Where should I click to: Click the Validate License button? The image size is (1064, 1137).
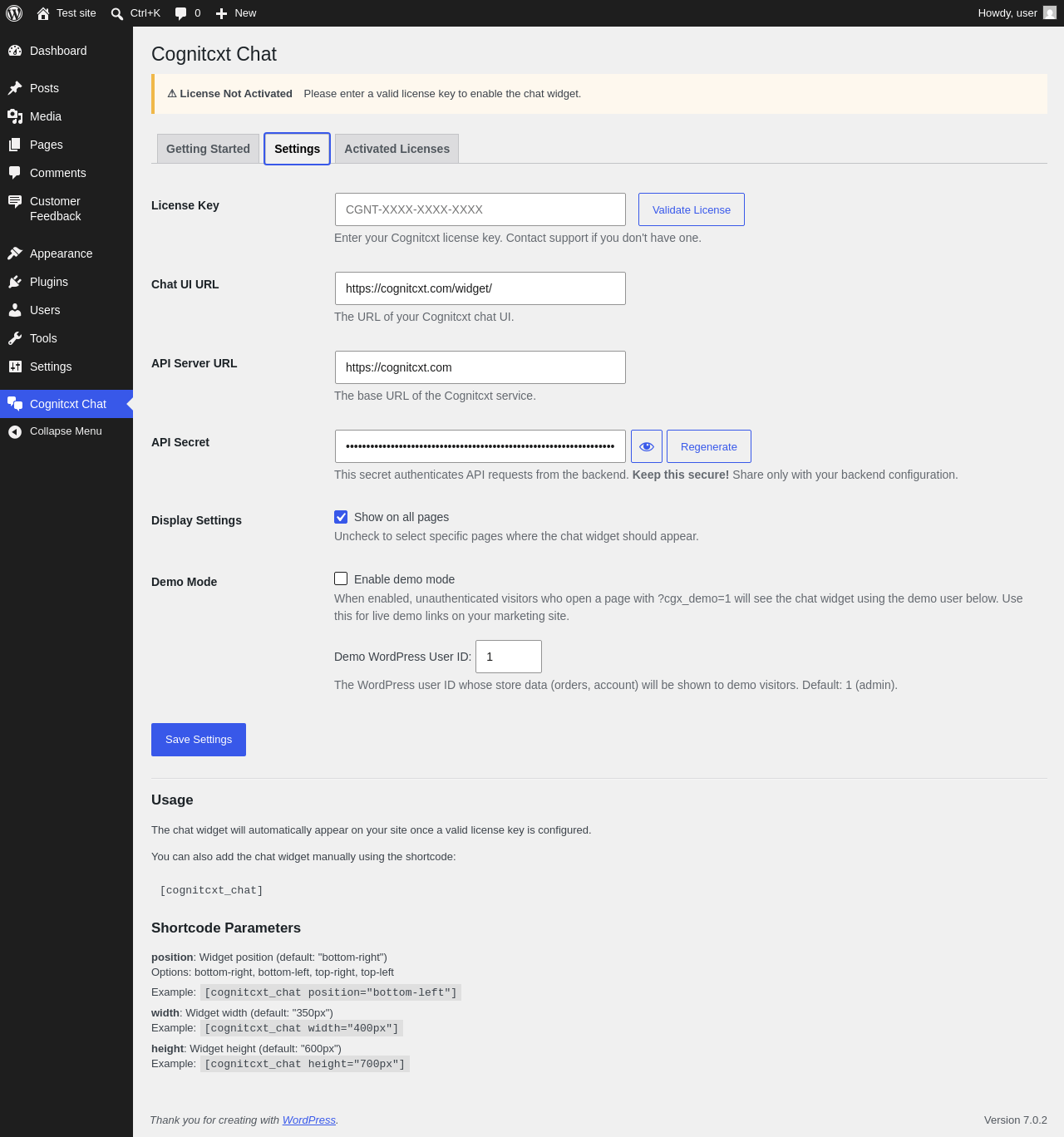(692, 209)
